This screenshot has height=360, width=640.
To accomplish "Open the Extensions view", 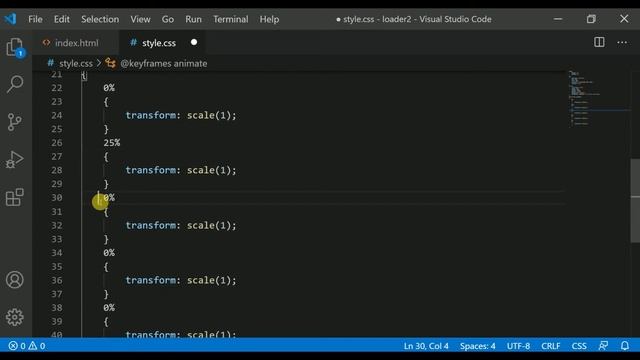I will pos(15,198).
